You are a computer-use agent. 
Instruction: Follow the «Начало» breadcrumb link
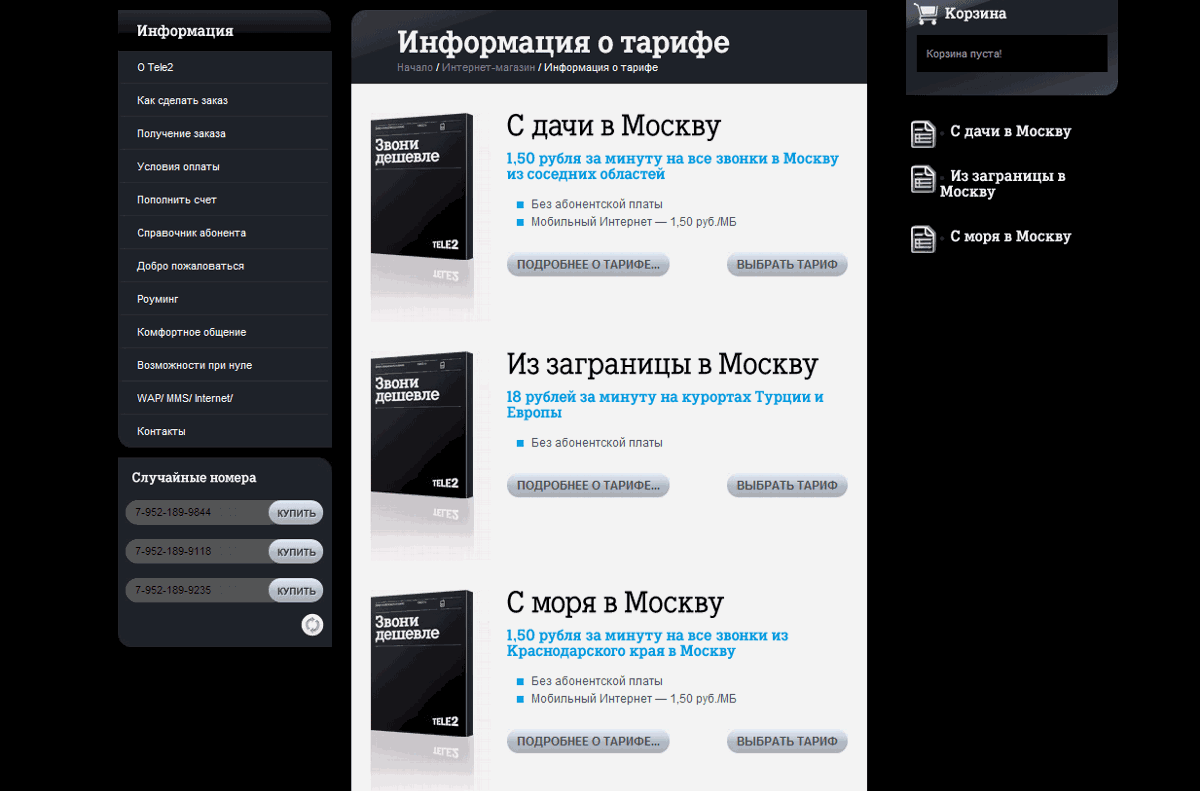tap(415, 68)
